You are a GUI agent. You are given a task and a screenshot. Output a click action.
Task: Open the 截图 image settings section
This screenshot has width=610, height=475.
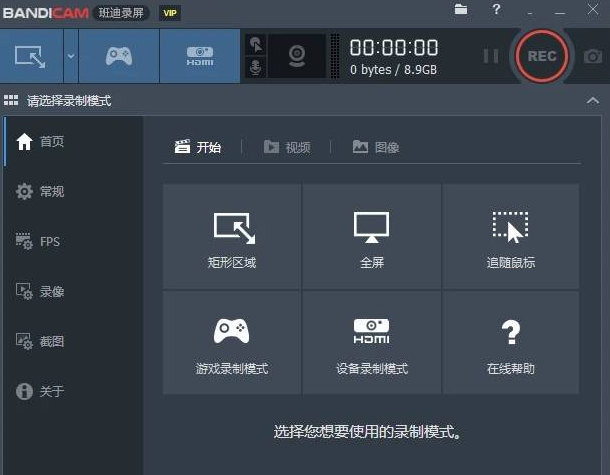pyautogui.click(x=73, y=341)
